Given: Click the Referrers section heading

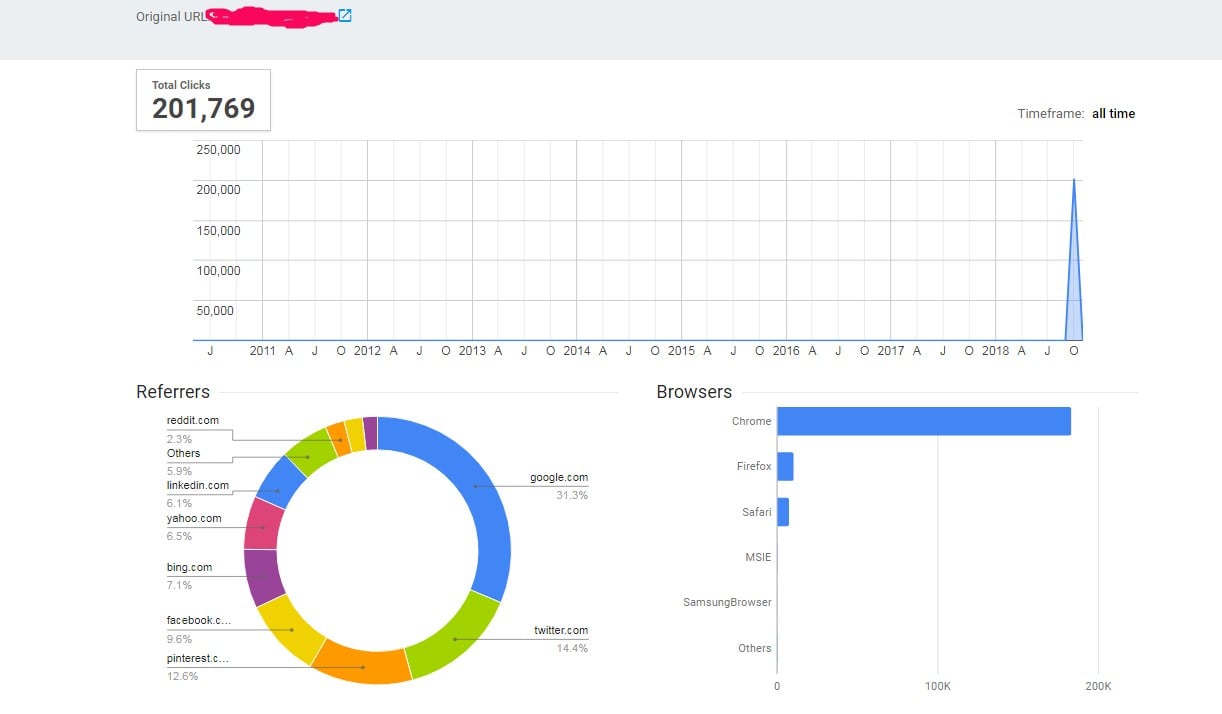Looking at the screenshot, I should [x=172, y=392].
